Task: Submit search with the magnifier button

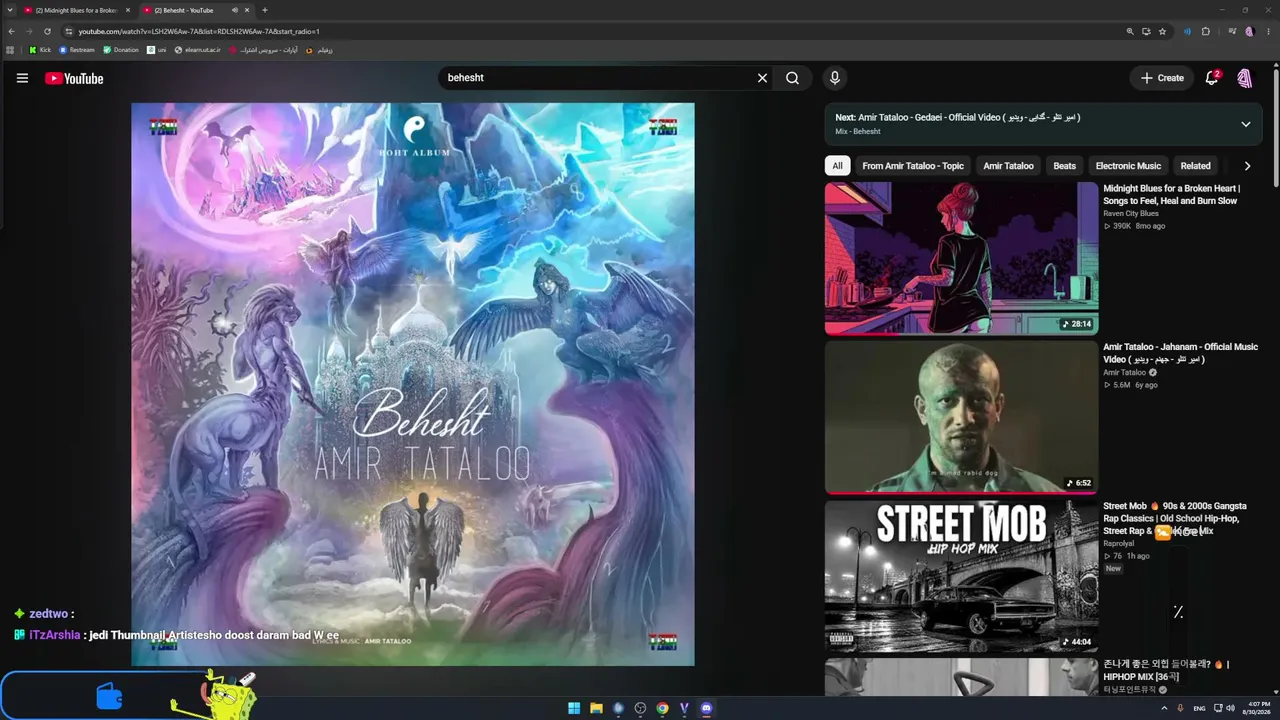Action: click(x=792, y=78)
